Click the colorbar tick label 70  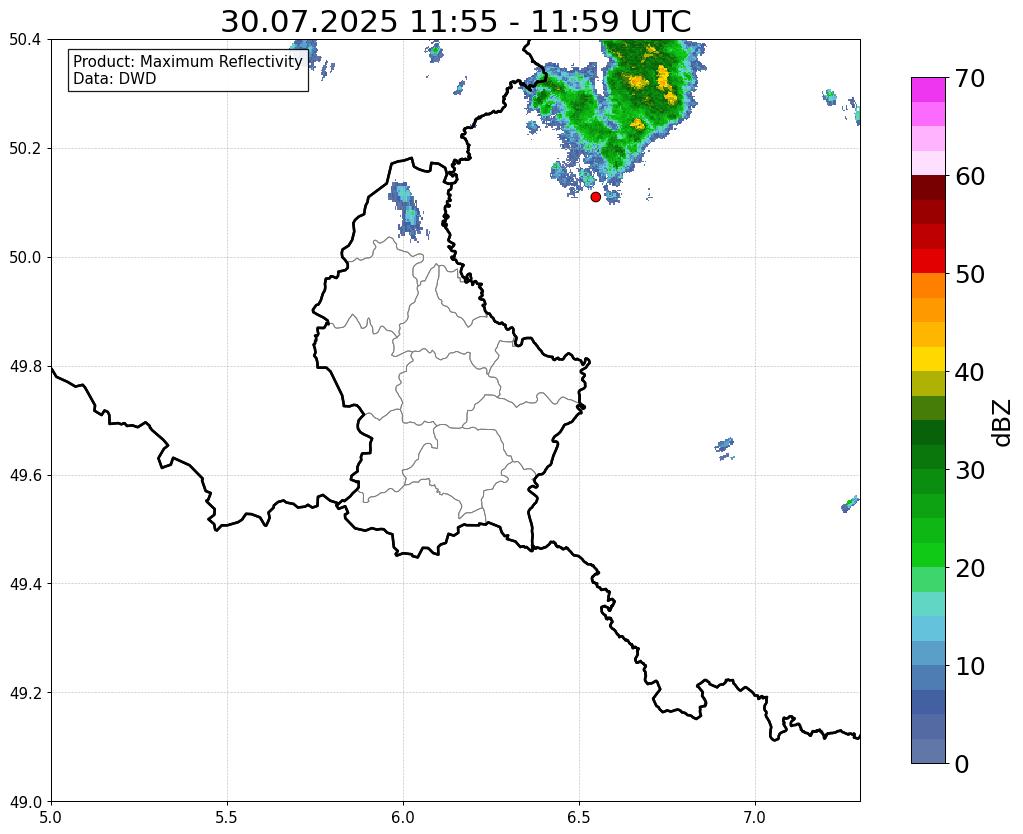(970, 78)
